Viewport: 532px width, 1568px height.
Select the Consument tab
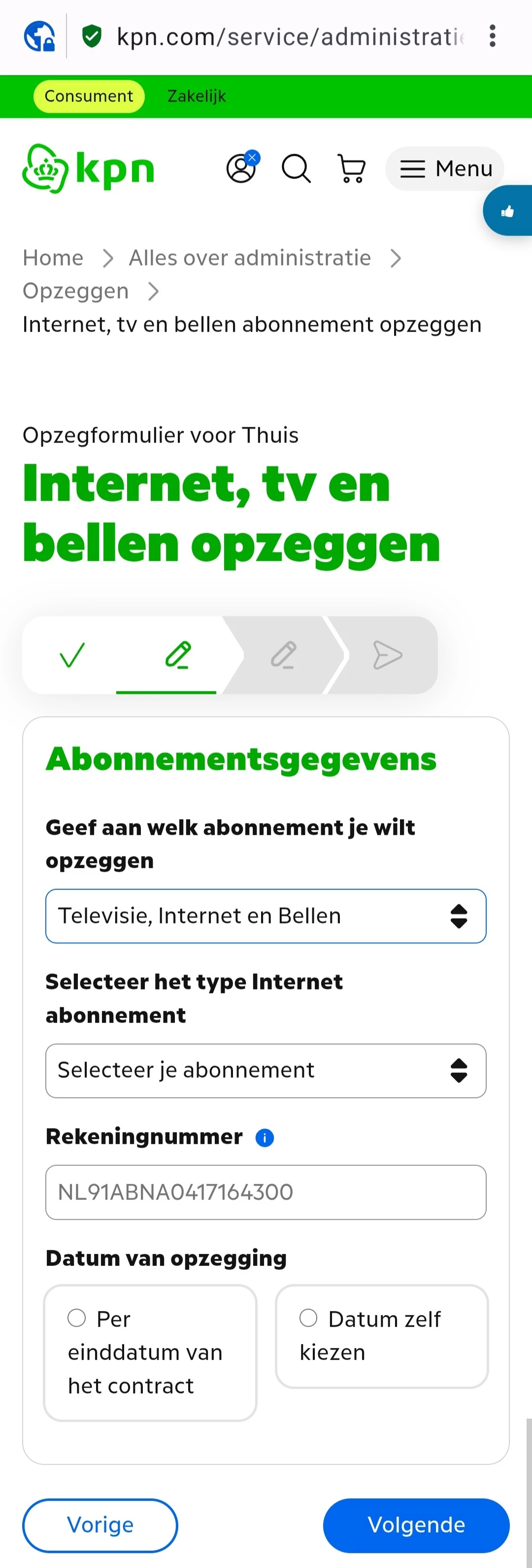(89, 96)
